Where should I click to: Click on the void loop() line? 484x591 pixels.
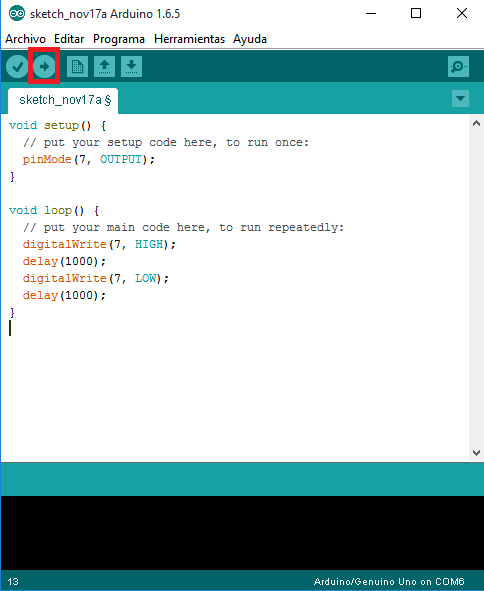54,210
